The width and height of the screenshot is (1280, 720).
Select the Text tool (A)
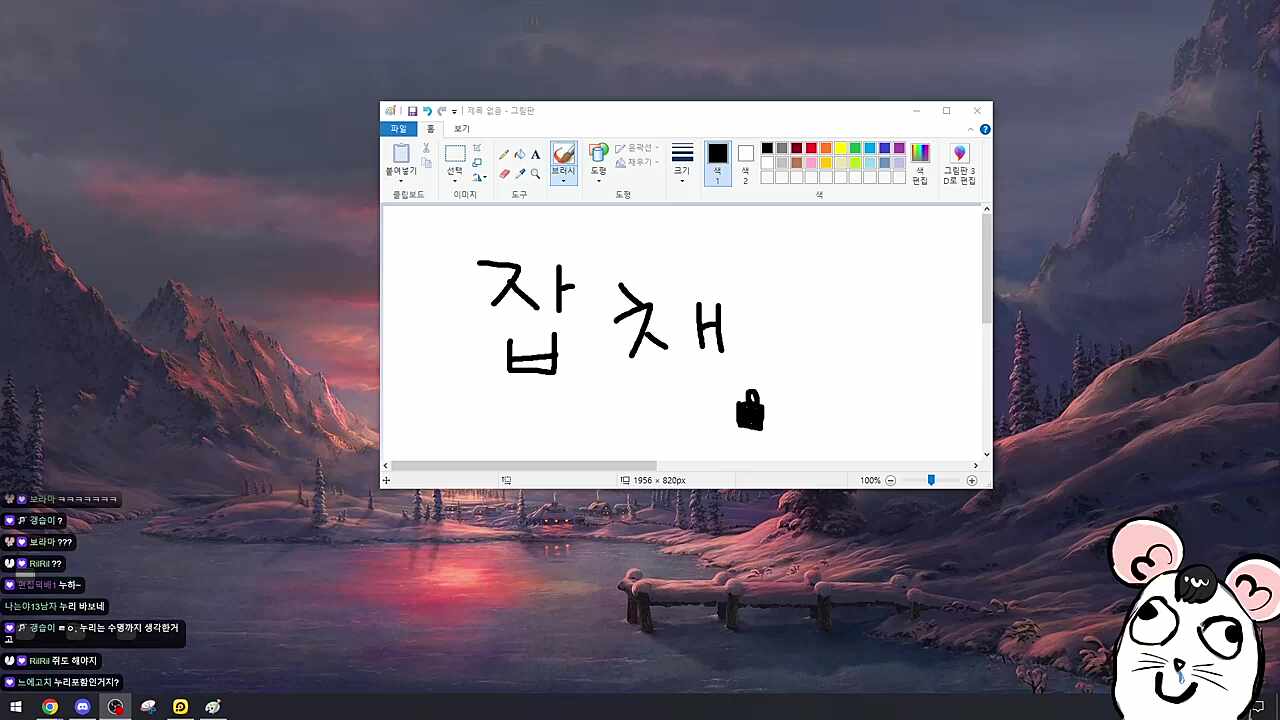[x=535, y=154]
